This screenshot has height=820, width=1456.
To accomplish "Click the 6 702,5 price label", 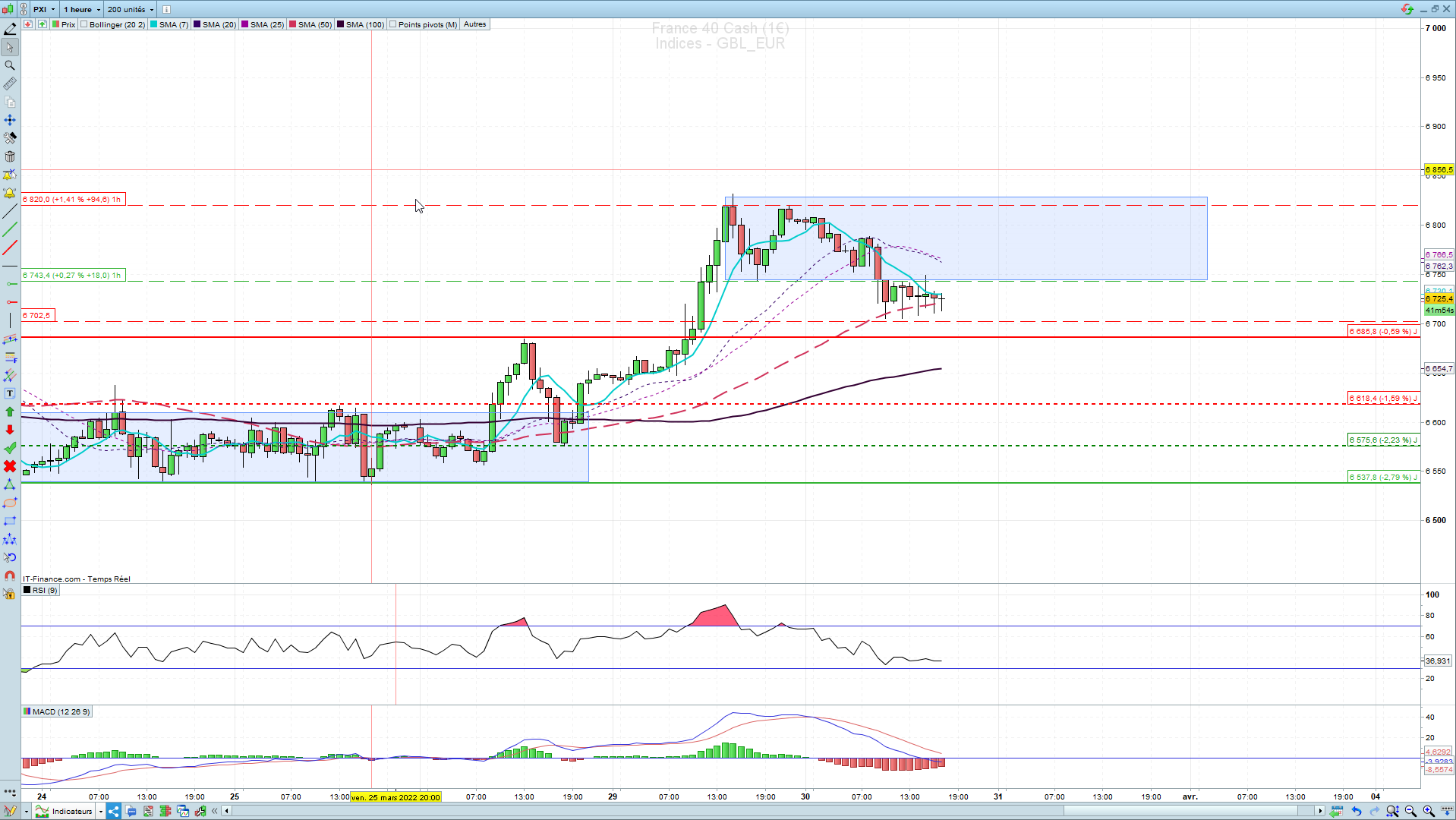I will [x=37, y=315].
